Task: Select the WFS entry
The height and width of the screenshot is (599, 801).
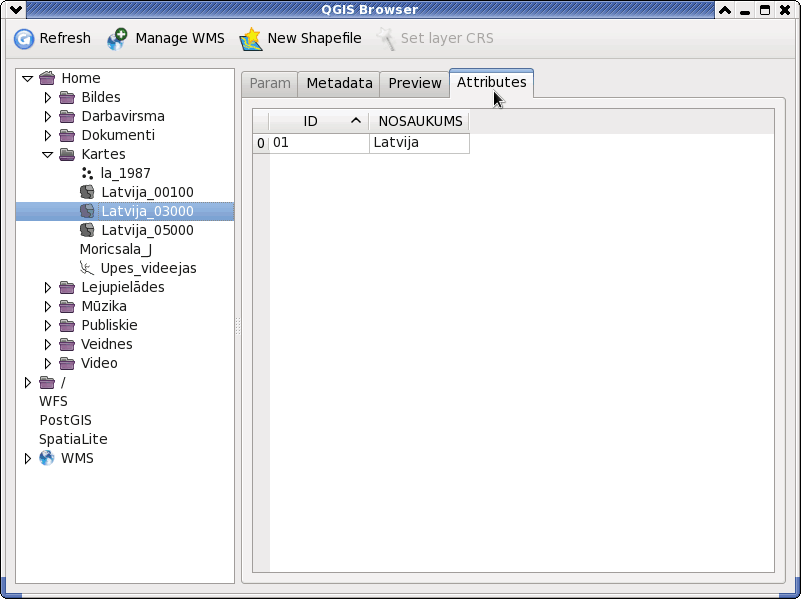Action: pyautogui.click(x=53, y=401)
